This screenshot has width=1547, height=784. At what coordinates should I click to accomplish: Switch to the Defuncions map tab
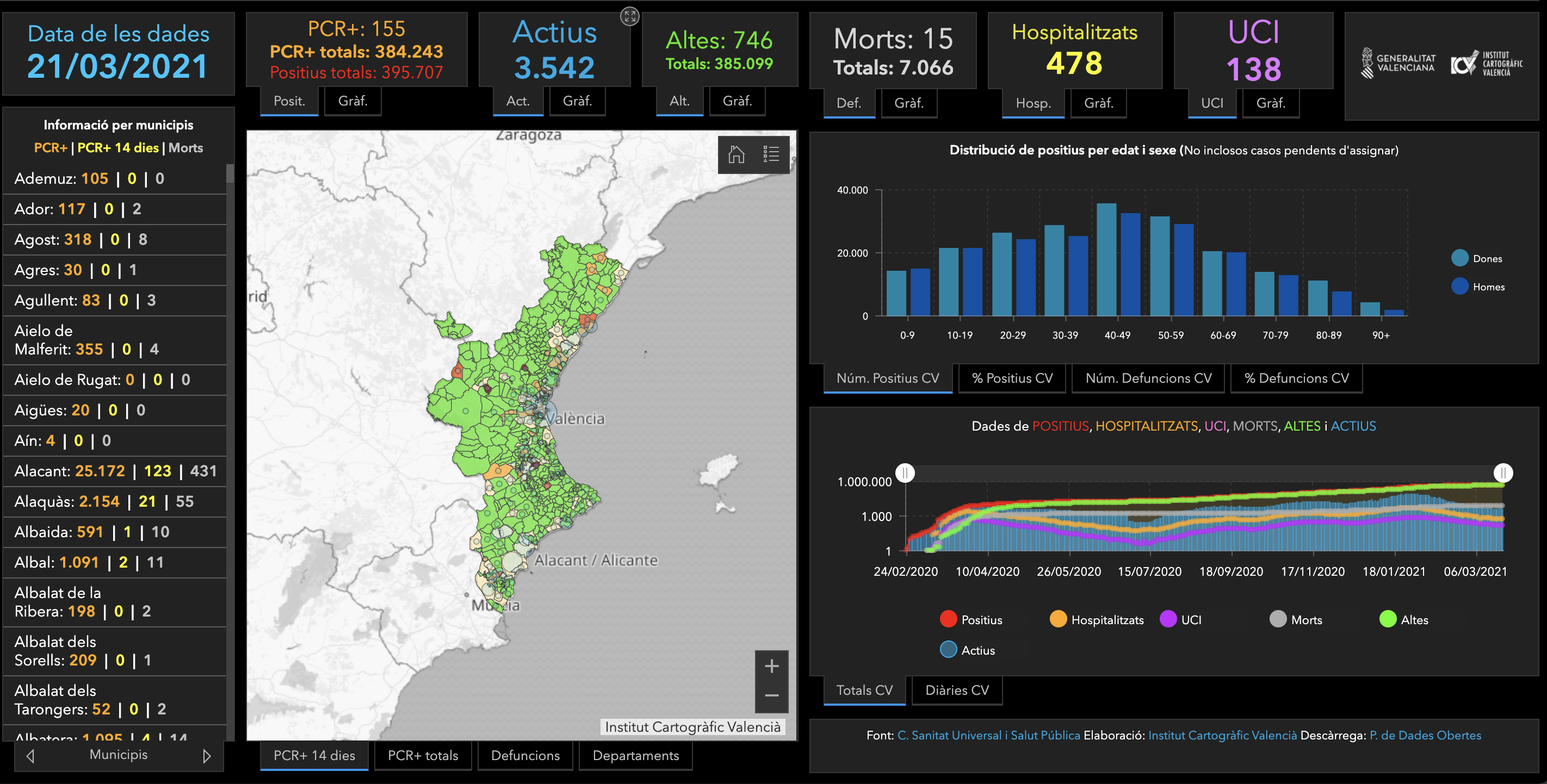tap(525, 755)
